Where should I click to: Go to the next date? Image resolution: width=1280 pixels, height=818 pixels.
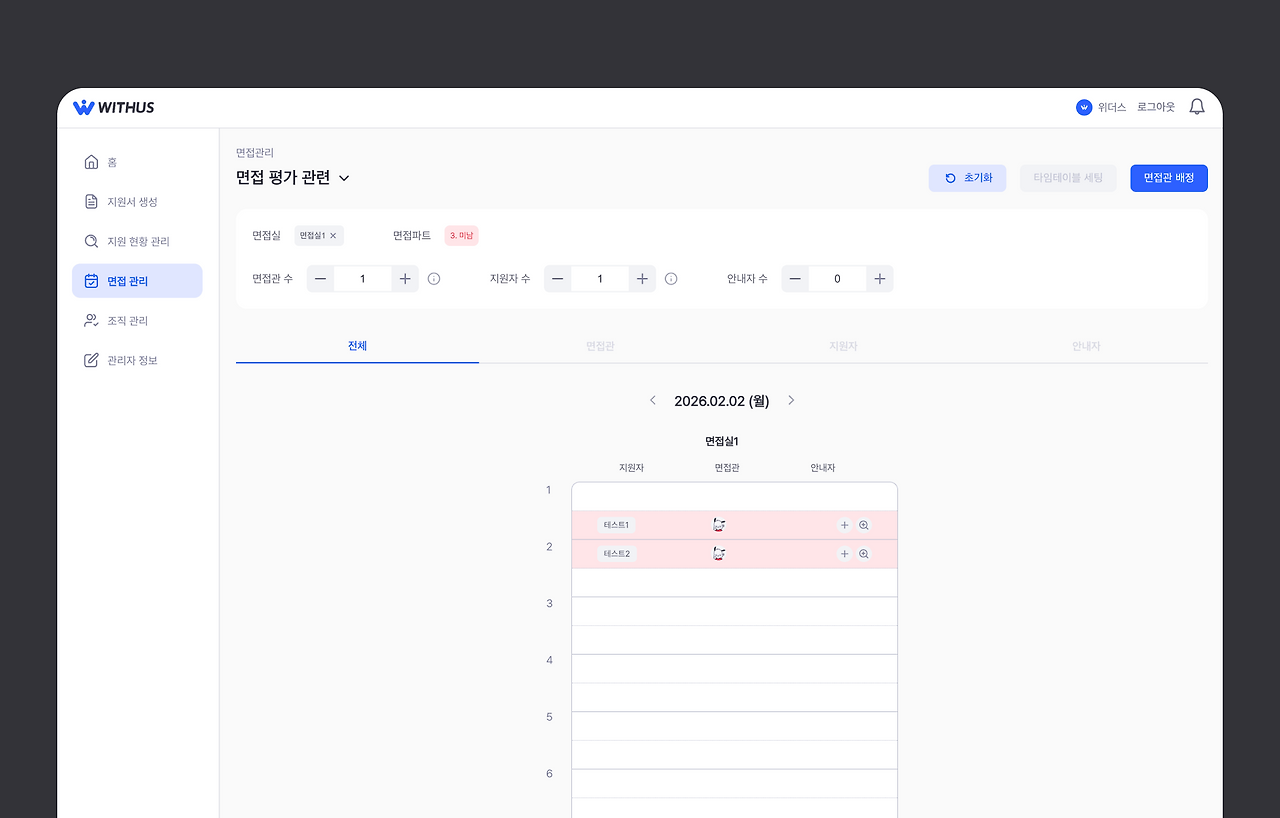click(x=791, y=400)
